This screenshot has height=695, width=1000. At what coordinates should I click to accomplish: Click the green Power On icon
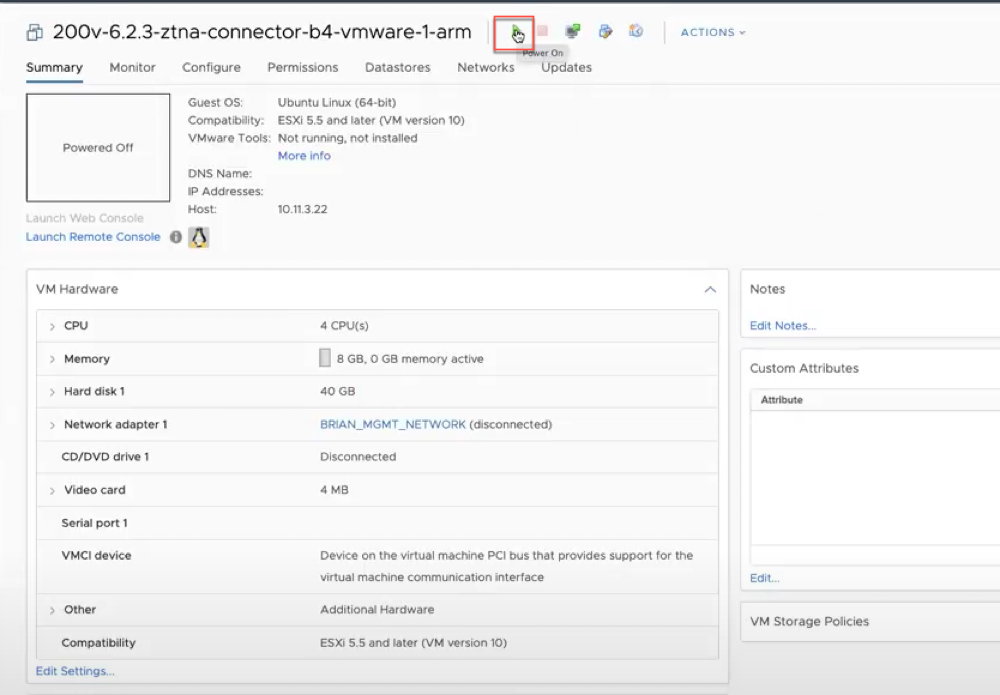point(515,32)
